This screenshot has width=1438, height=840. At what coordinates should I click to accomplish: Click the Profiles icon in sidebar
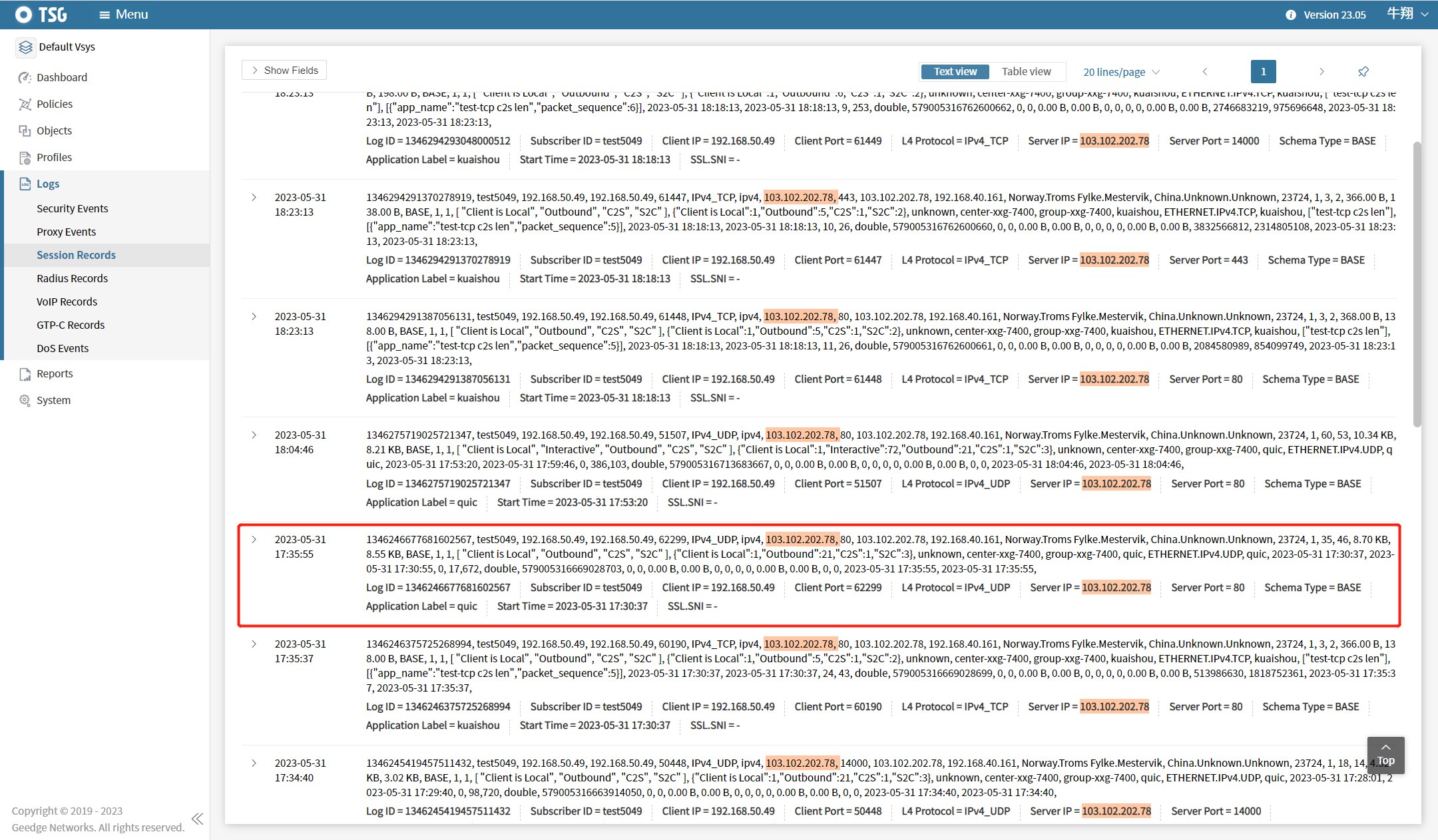point(25,157)
